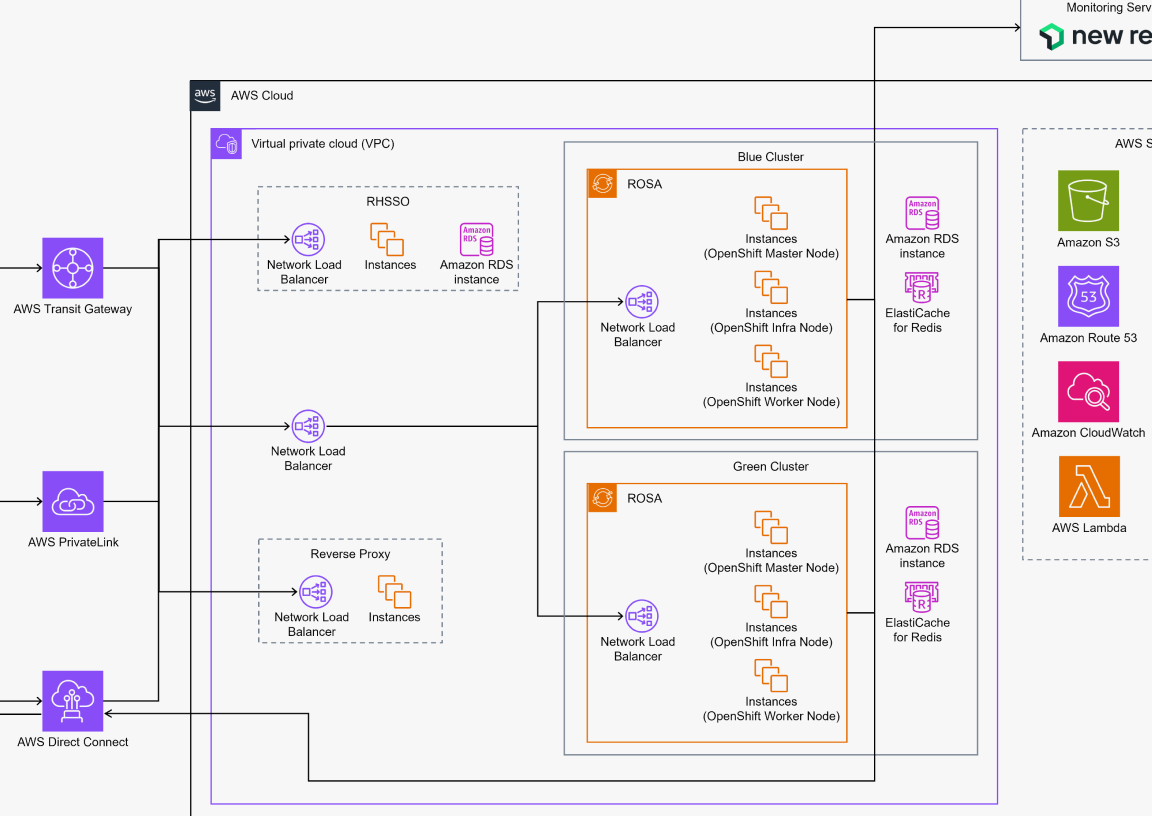Click the 'ROSA' label in Blue Cluster
1152x816 pixels.
click(x=644, y=184)
